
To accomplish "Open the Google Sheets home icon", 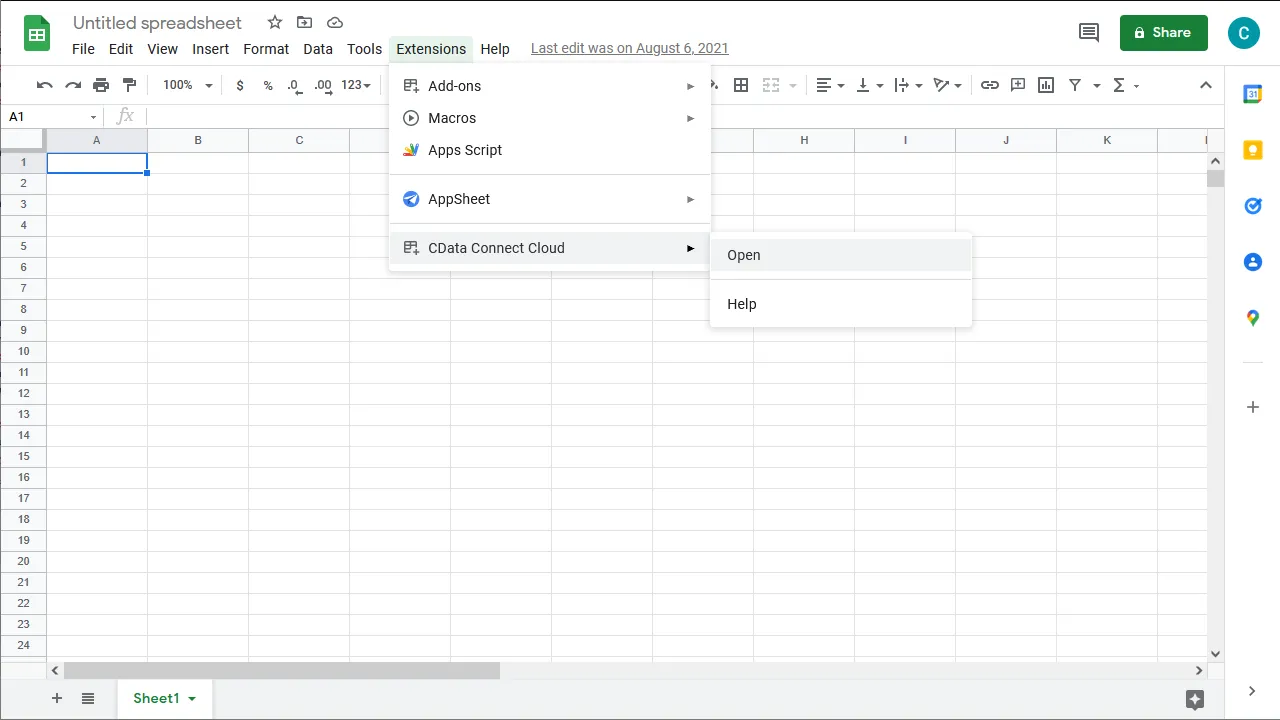I will [37, 33].
